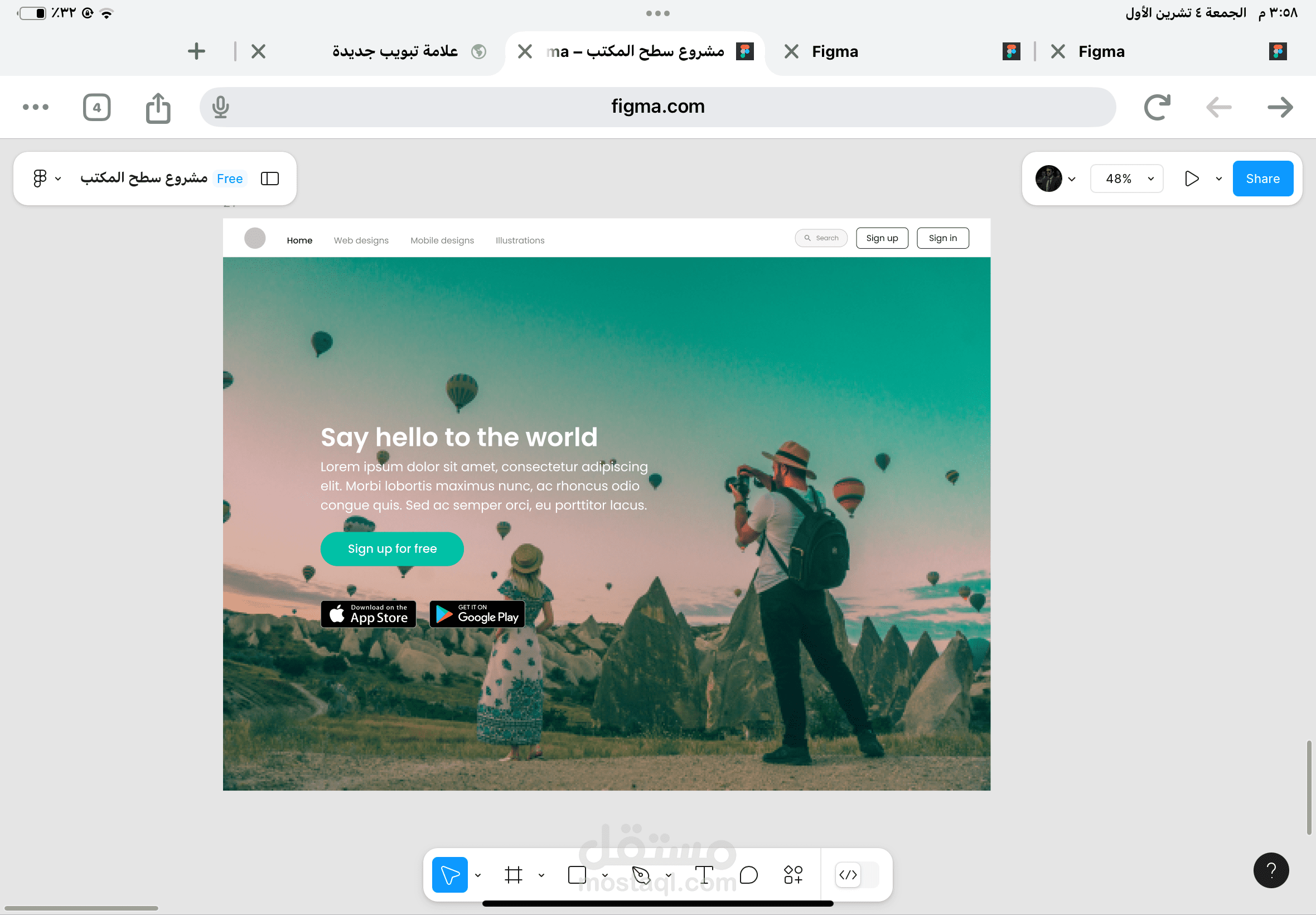Click the Sign up button in design
This screenshot has width=1316, height=915.
coord(882,238)
